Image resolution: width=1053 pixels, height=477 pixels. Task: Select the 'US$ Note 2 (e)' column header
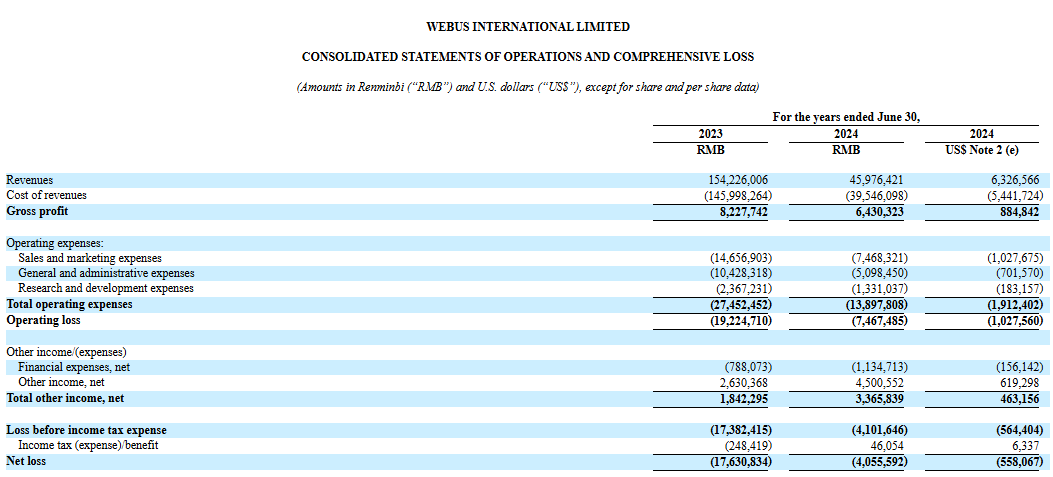point(981,150)
